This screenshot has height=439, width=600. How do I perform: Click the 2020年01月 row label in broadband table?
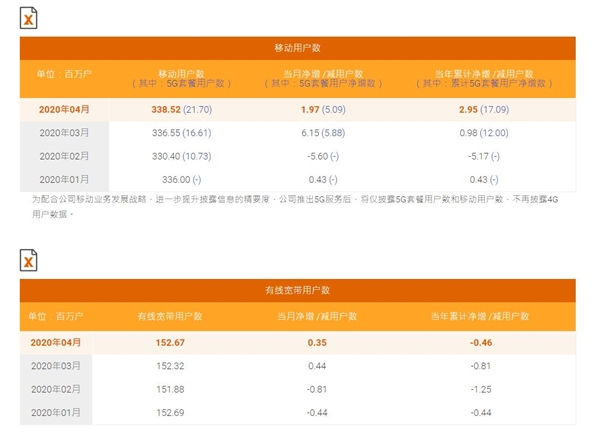[56, 413]
